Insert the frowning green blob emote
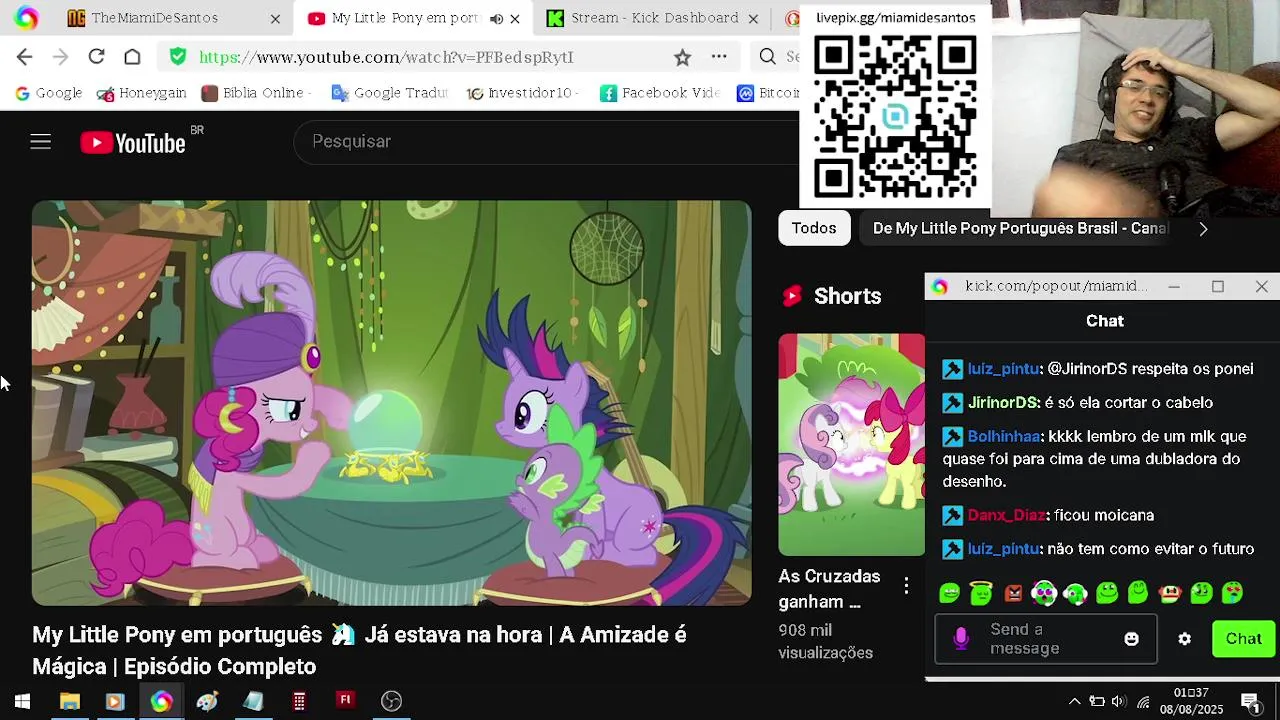Viewport: 1280px width, 720px height. pyautogui.click(x=1107, y=594)
